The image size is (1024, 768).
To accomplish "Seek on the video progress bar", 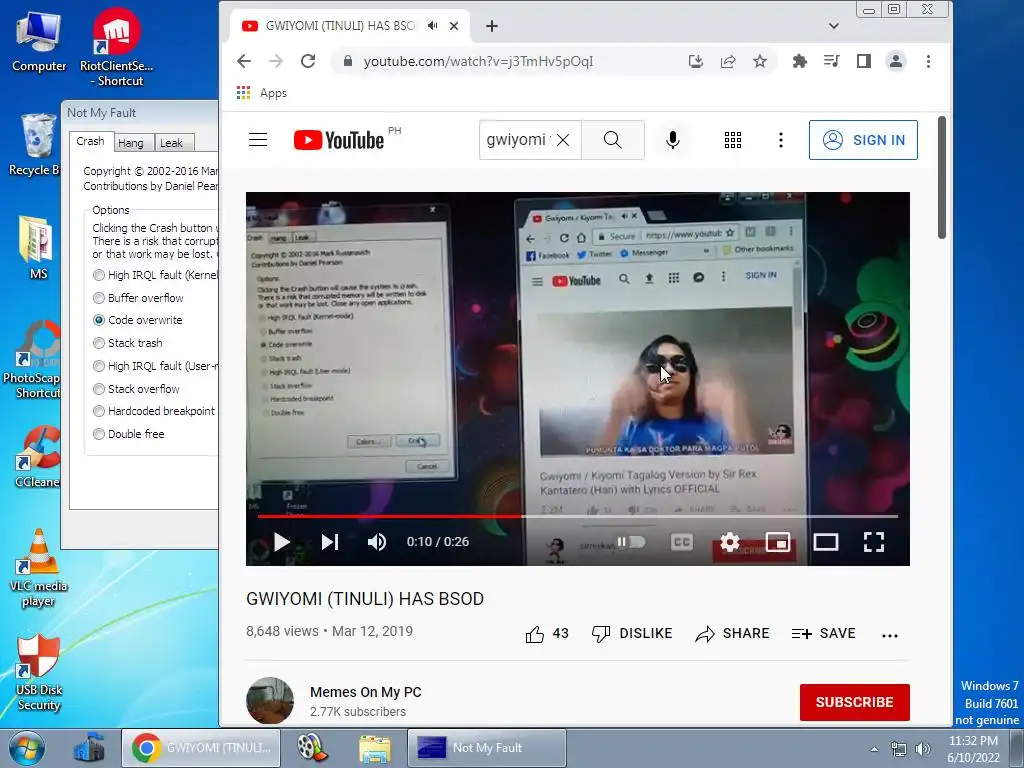I will (x=577, y=517).
